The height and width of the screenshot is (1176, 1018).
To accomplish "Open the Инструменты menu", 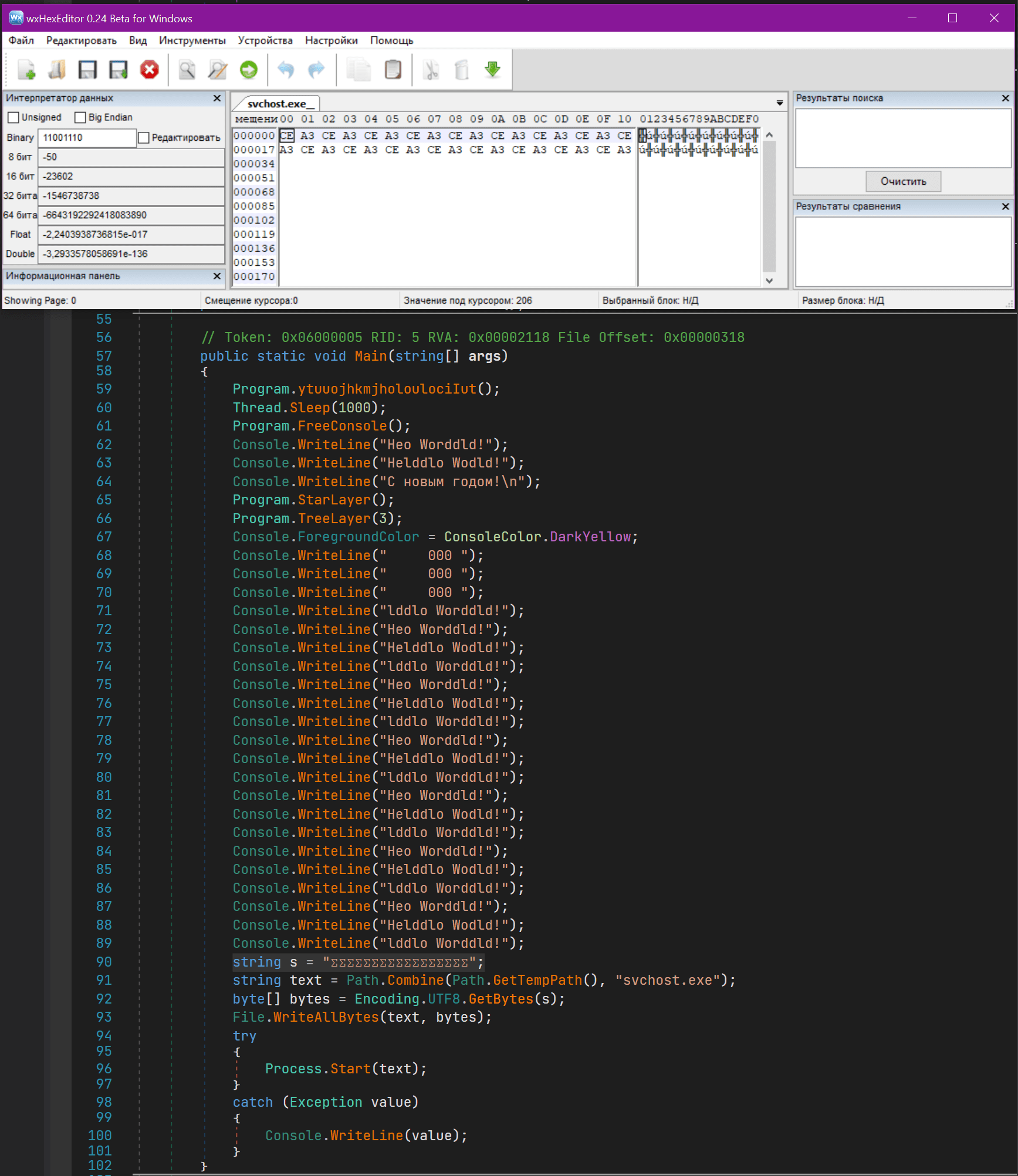I will pyautogui.click(x=192, y=40).
